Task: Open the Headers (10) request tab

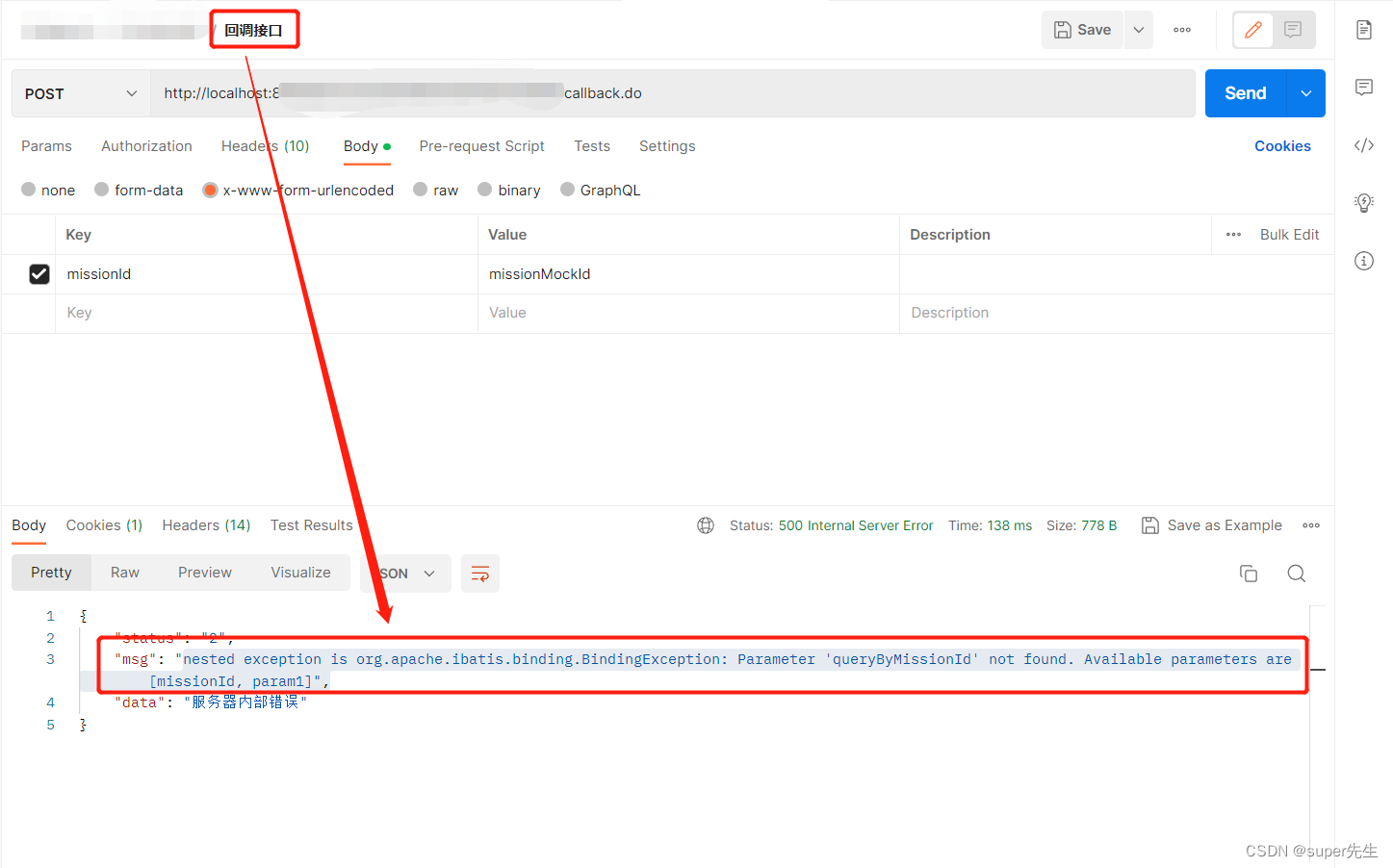Action: click(x=265, y=146)
